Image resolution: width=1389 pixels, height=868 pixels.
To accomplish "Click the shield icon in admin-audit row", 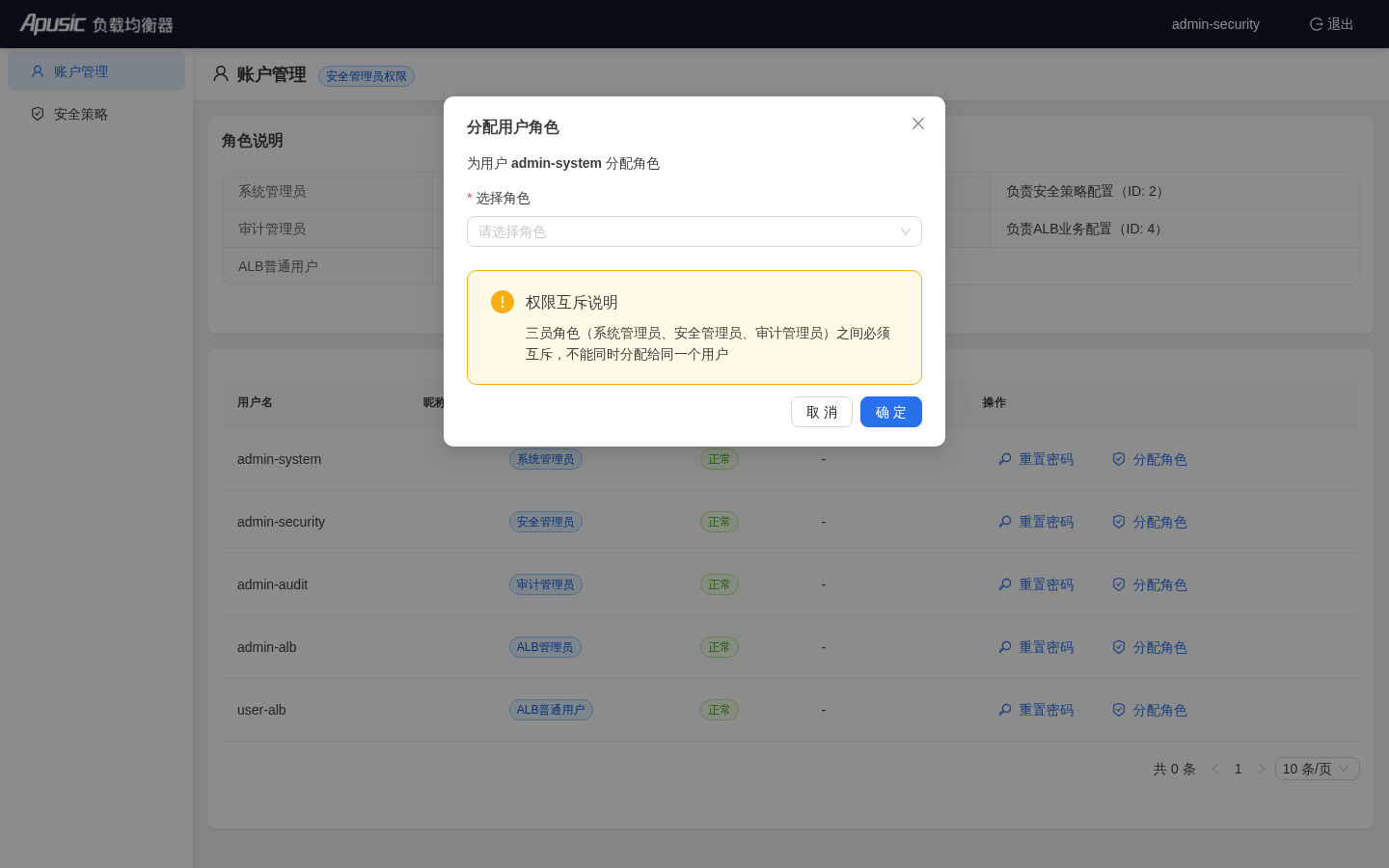I will [x=1119, y=584].
